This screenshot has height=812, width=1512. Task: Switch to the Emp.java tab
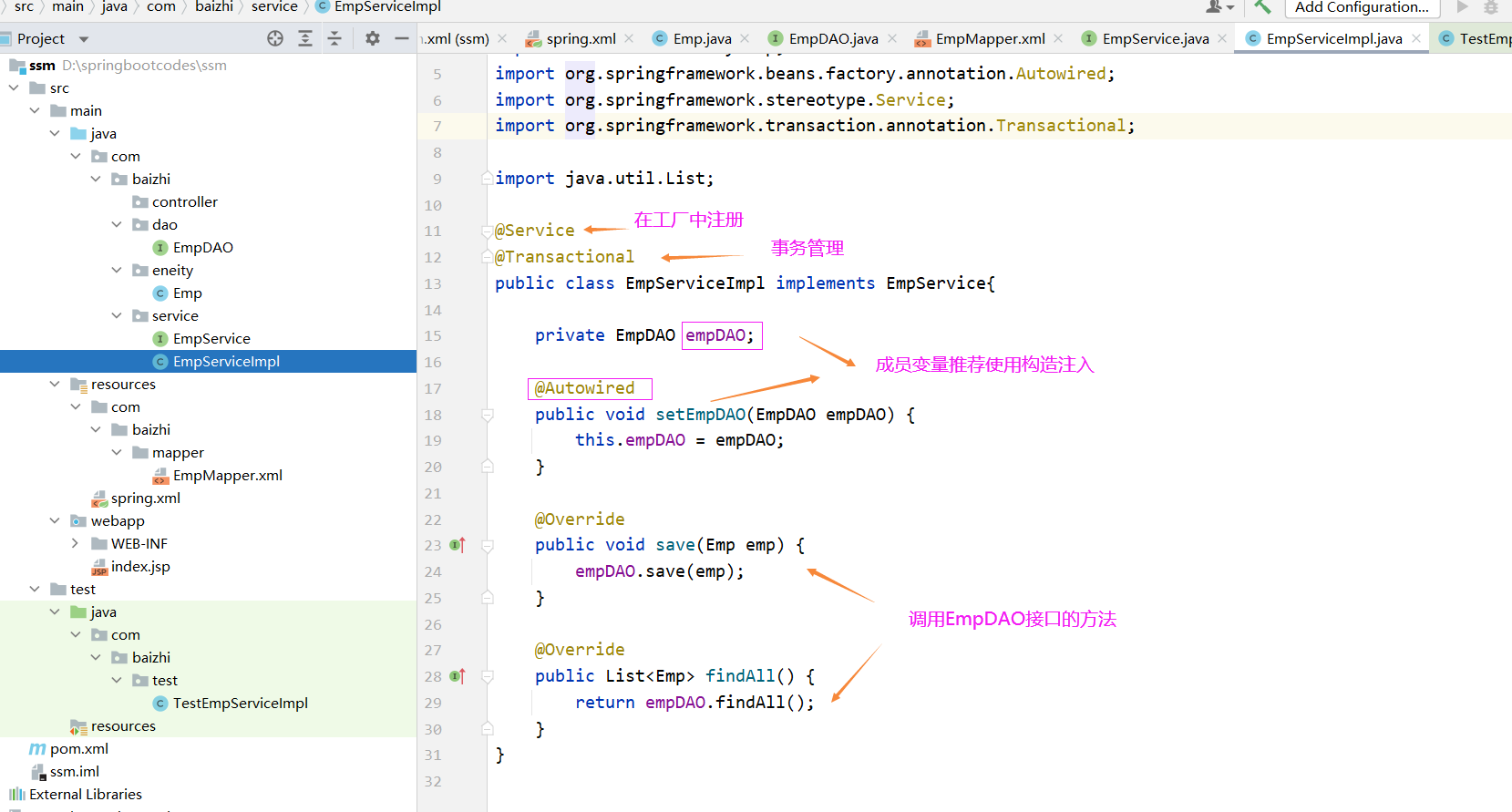(x=702, y=38)
